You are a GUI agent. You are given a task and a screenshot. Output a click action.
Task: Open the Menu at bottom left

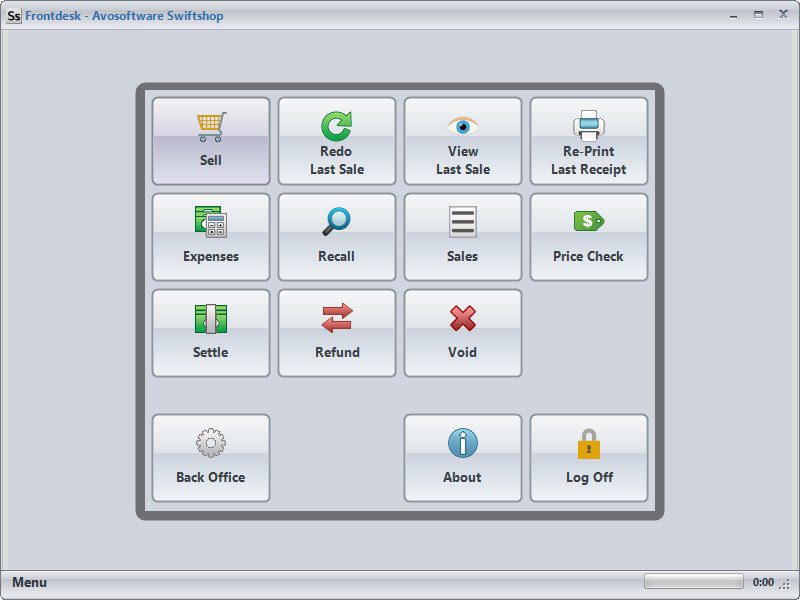[x=30, y=581]
